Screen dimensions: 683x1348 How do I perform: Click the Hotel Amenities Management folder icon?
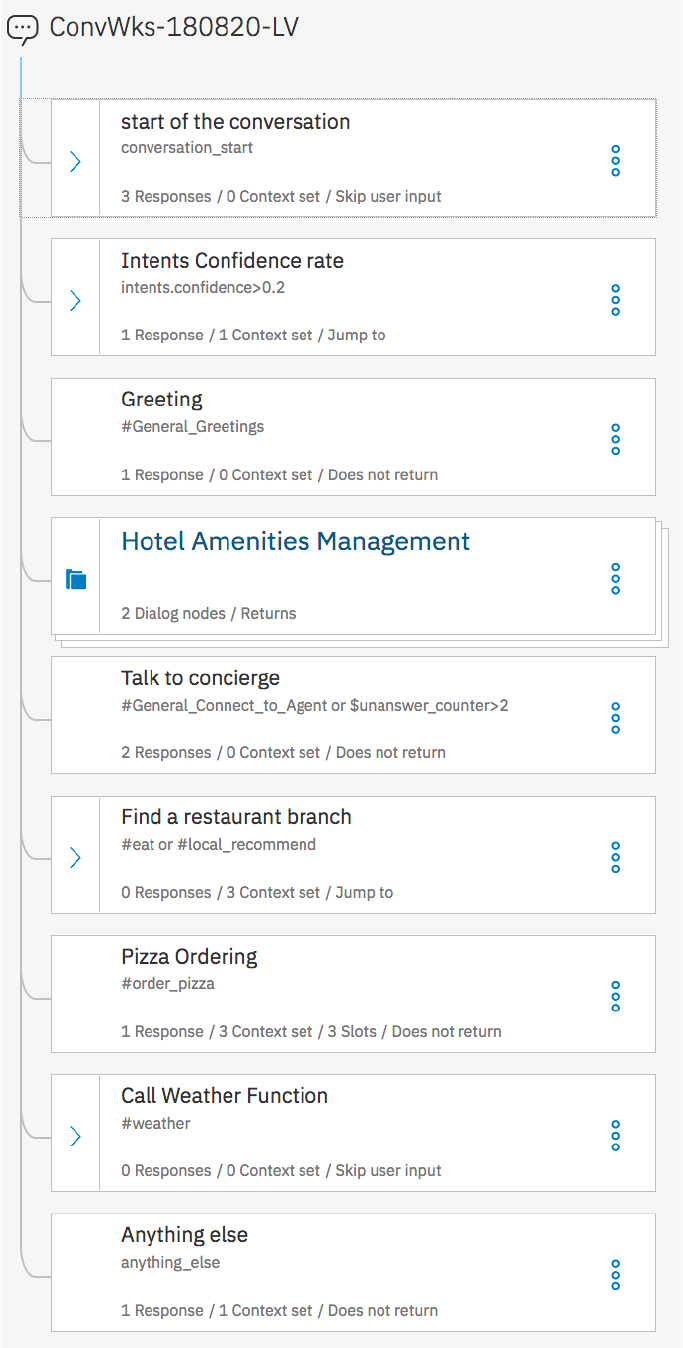tap(76, 579)
